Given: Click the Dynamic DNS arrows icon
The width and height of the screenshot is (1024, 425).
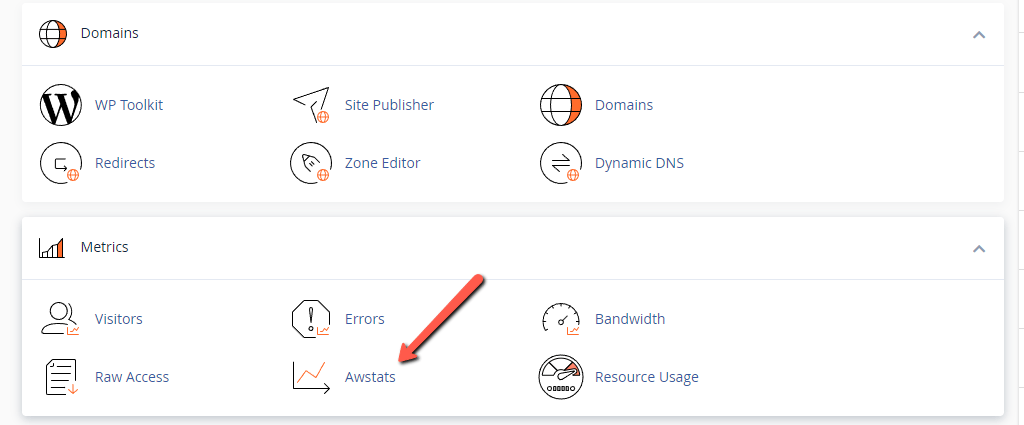Looking at the screenshot, I should (560, 163).
